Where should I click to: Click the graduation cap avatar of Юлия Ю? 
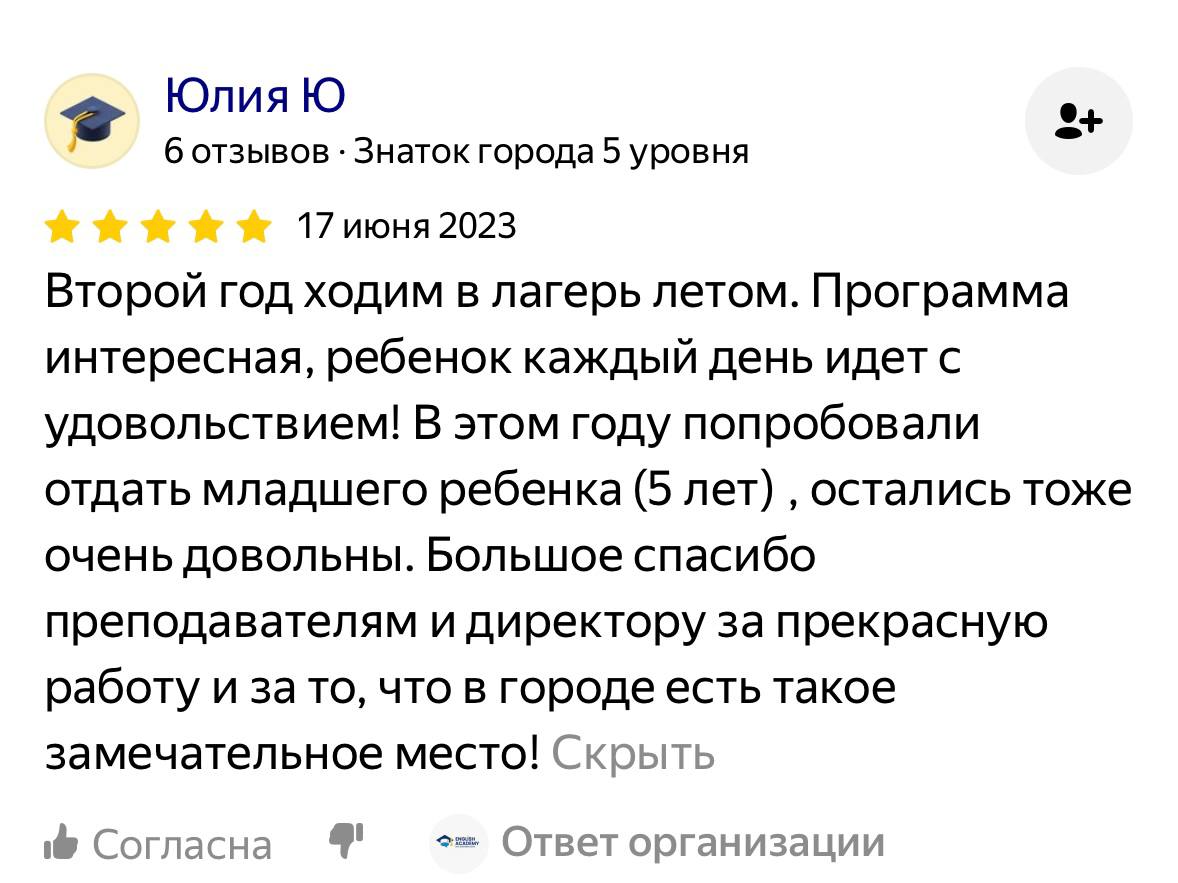(x=91, y=121)
